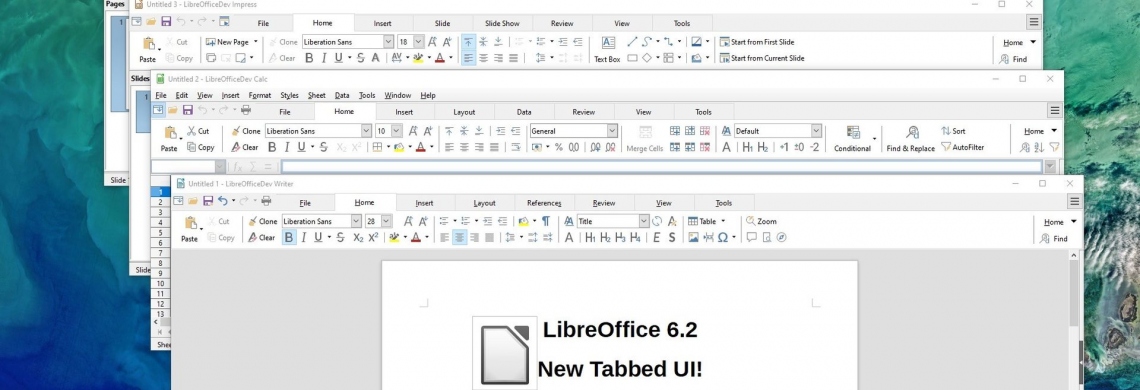Click the Print icon in Writer
This screenshot has width=1140, height=390.
[x=266, y=201]
